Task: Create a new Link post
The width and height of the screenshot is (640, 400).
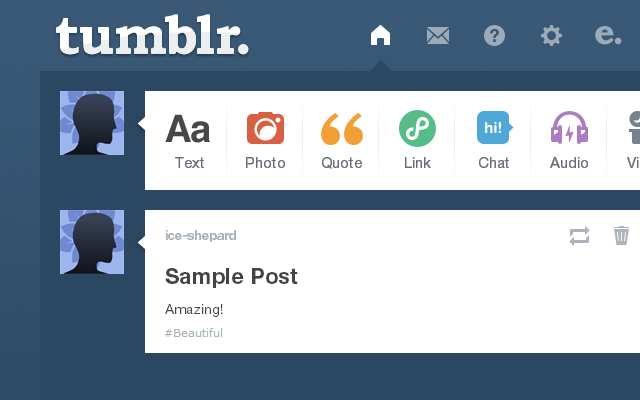Action: [417, 140]
